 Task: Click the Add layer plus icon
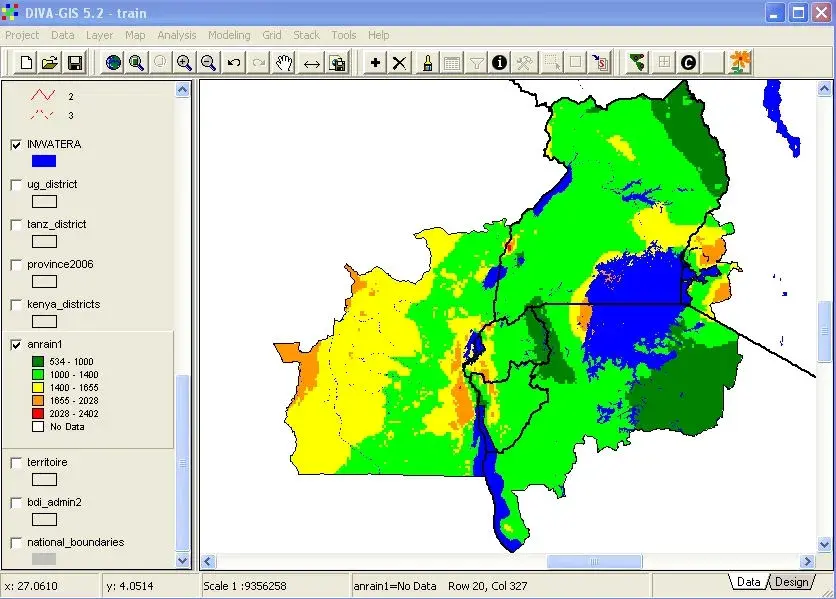click(x=375, y=63)
